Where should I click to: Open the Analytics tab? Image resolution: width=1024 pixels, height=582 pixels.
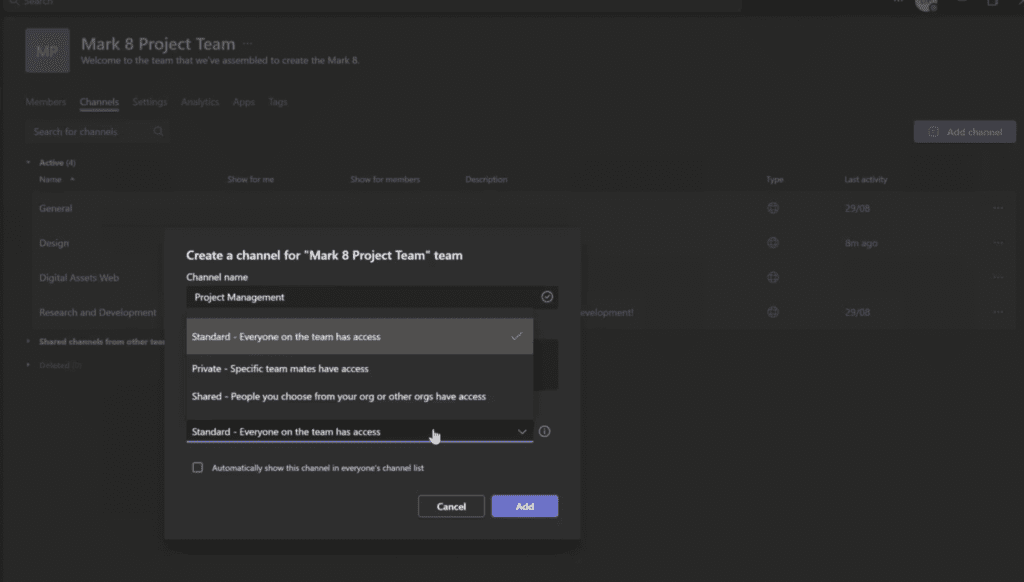200,102
